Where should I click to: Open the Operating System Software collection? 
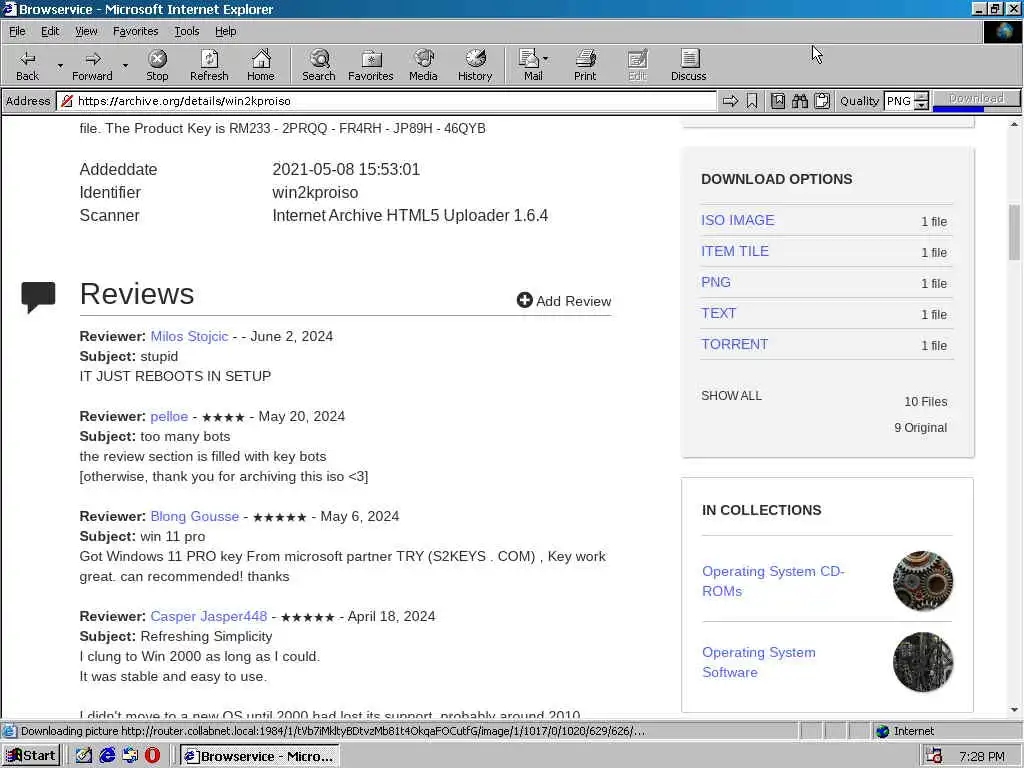[x=759, y=662]
